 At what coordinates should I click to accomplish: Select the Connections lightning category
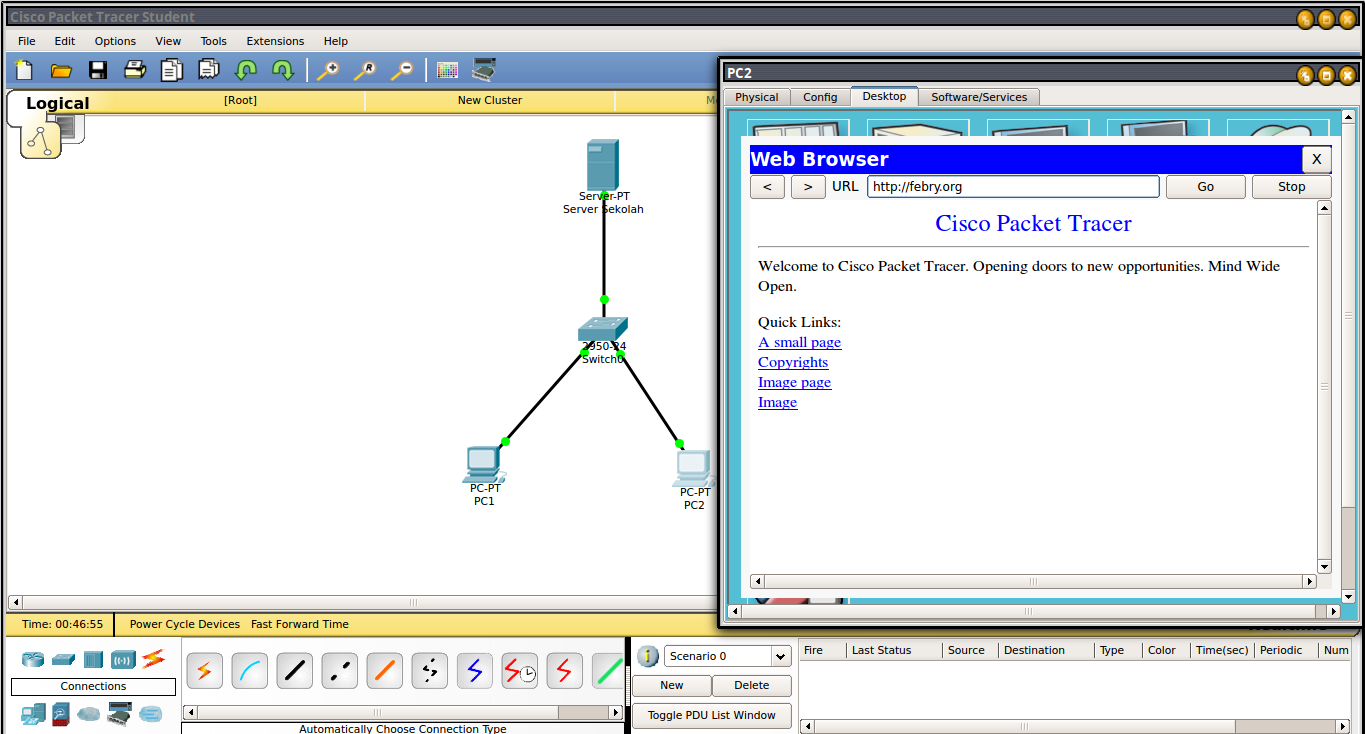[x=153, y=659]
